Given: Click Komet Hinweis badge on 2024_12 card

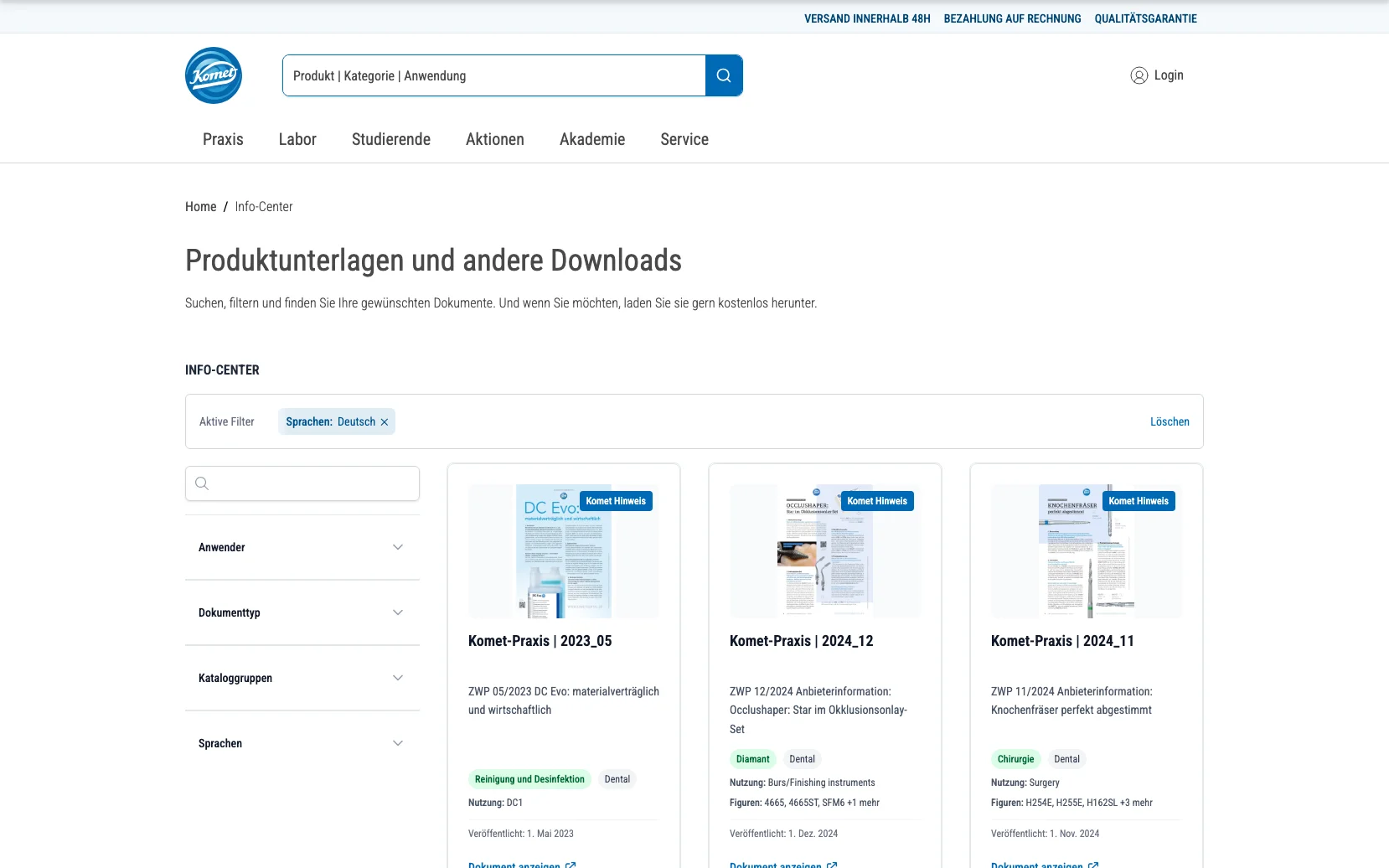Looking at the screenshot, I should pos(877,501).
